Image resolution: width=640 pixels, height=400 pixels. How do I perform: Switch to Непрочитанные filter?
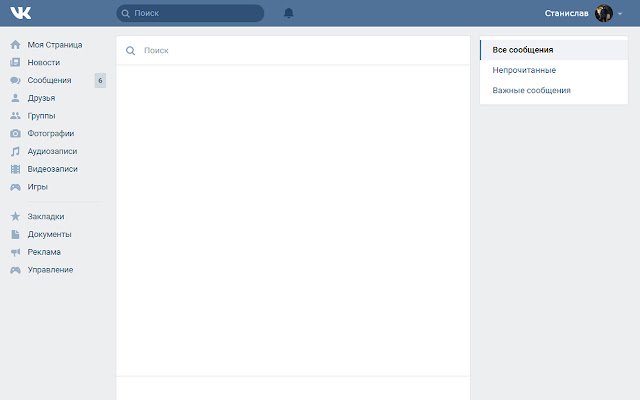pyautogui.click(x=554, y=70)
